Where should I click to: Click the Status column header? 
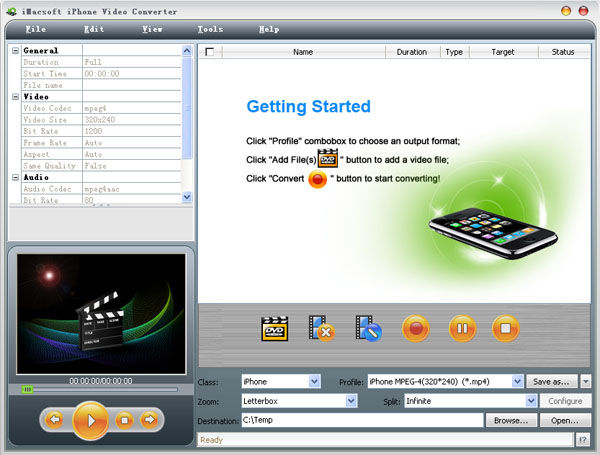pyautogui.click(x=563, y=52)
